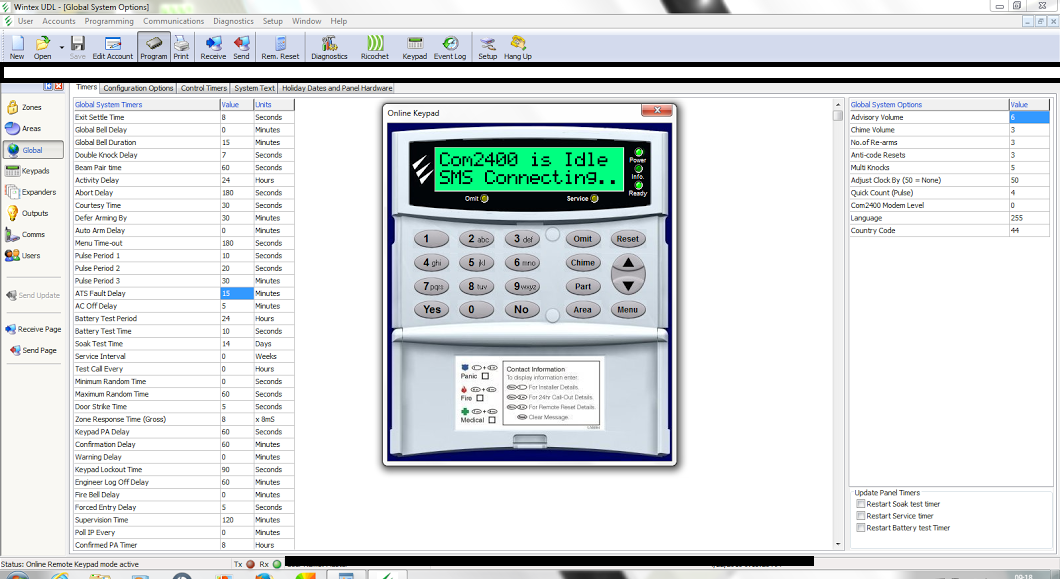Open the Diagnostics toolbar tool
Viewport: 1060px width, 579px height.
pos(329,46)
